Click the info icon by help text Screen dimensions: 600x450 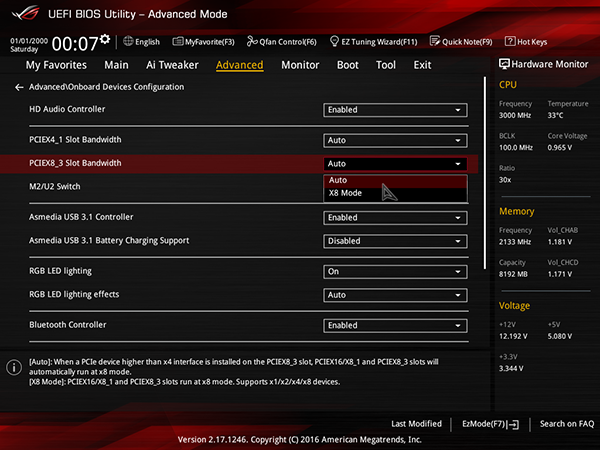tap(14, 367)
